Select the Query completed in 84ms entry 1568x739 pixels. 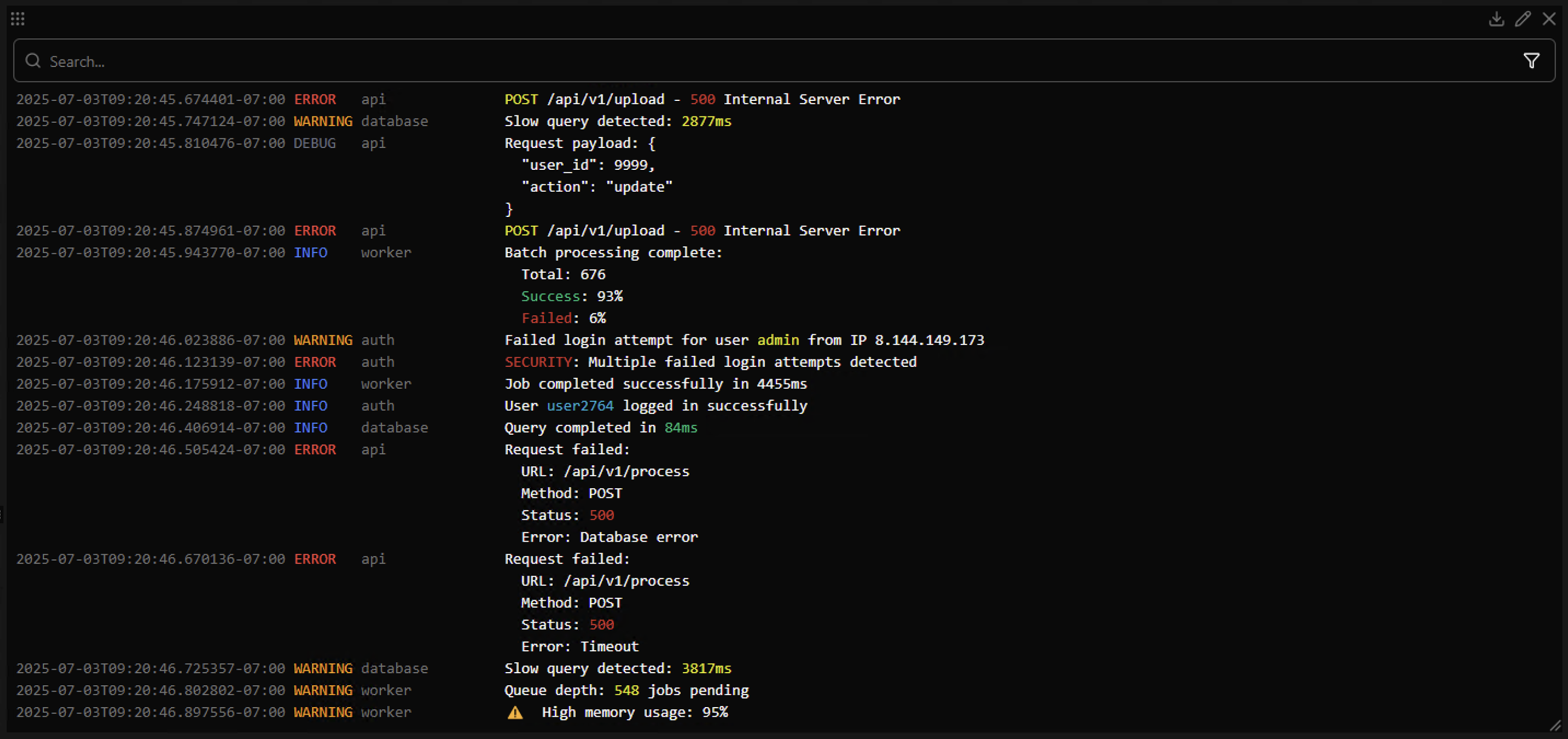coord(600,428)
